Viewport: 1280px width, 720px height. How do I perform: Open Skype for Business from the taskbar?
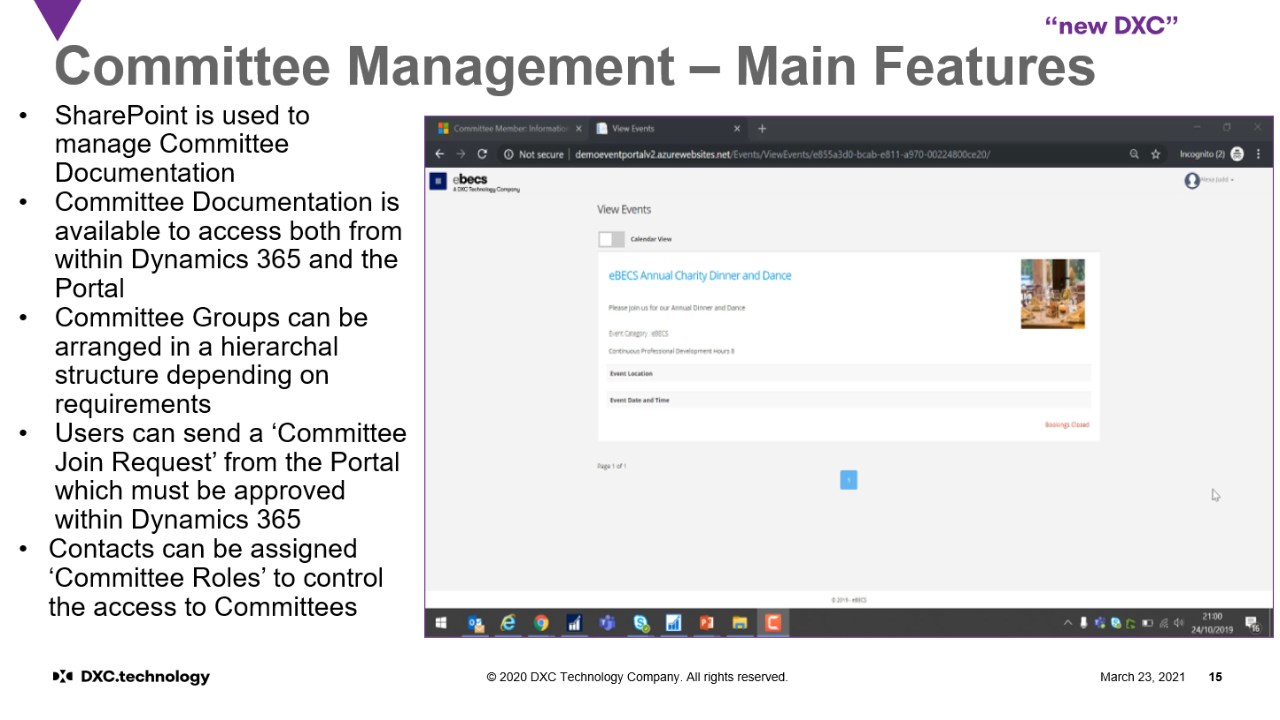tap(640, 623)
